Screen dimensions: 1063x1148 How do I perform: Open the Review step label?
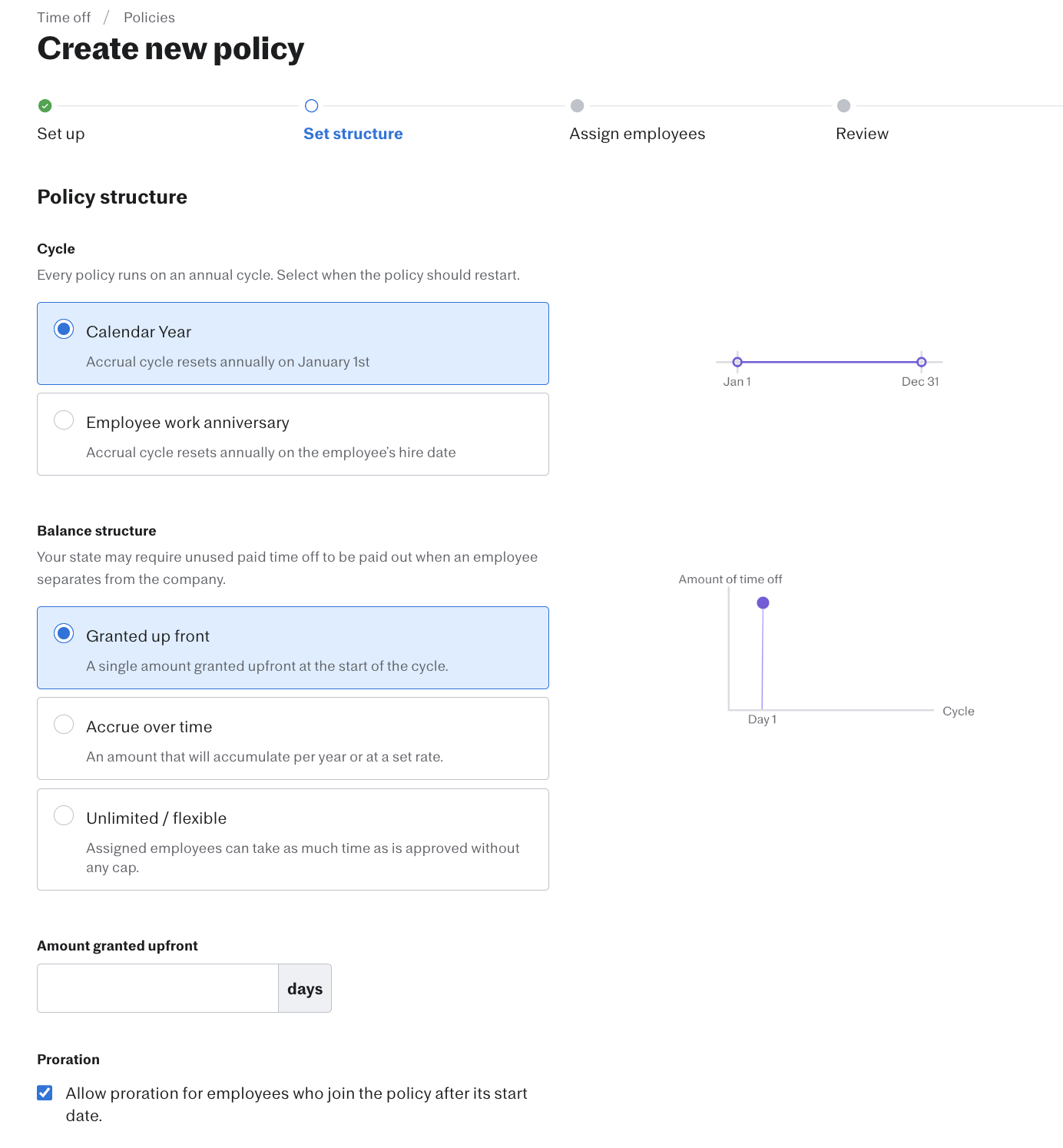point(862,134)
